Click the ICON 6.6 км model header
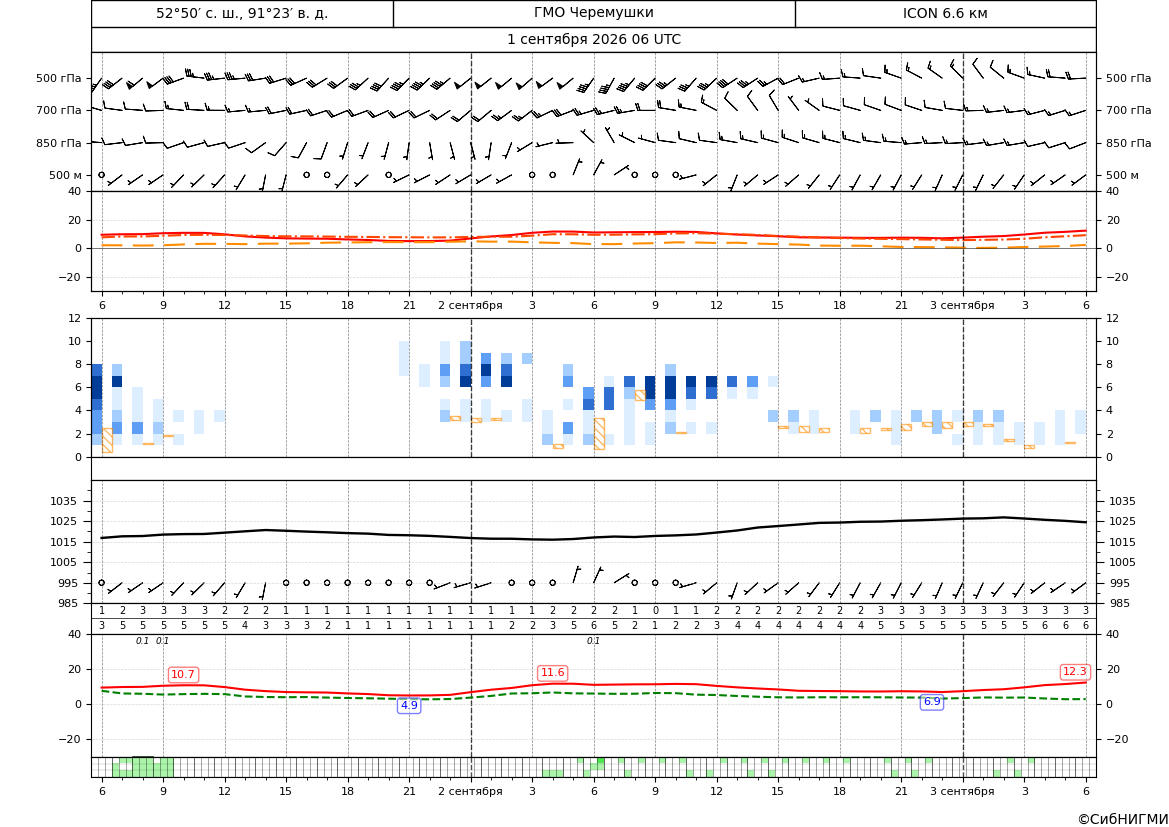This screenshot has height=827, width=1169. tap(945, 13)
